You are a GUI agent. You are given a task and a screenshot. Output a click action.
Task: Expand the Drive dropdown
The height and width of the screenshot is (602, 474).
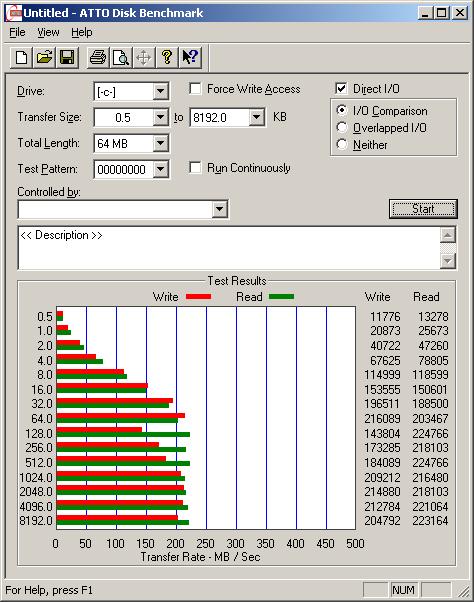(x=160, y=91)
